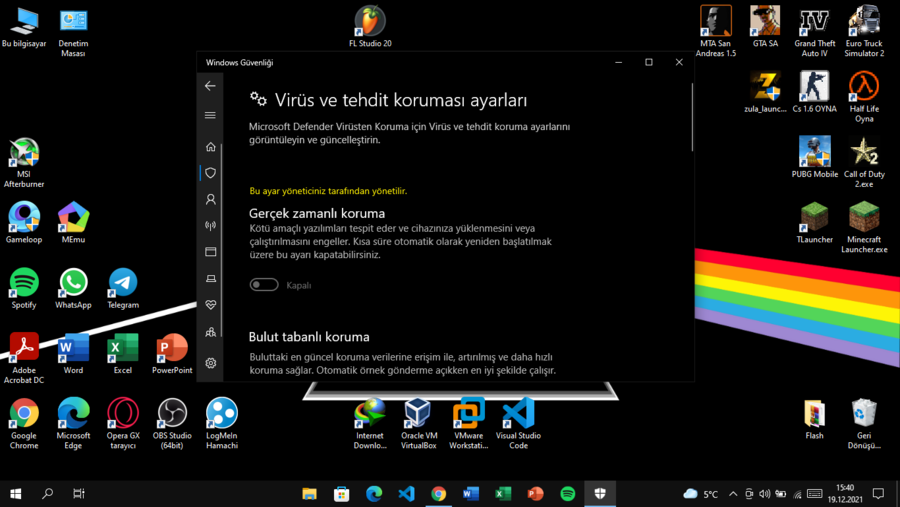Select the shield Virus protection sidebar icon
The image size is (900, 507).
211,173
